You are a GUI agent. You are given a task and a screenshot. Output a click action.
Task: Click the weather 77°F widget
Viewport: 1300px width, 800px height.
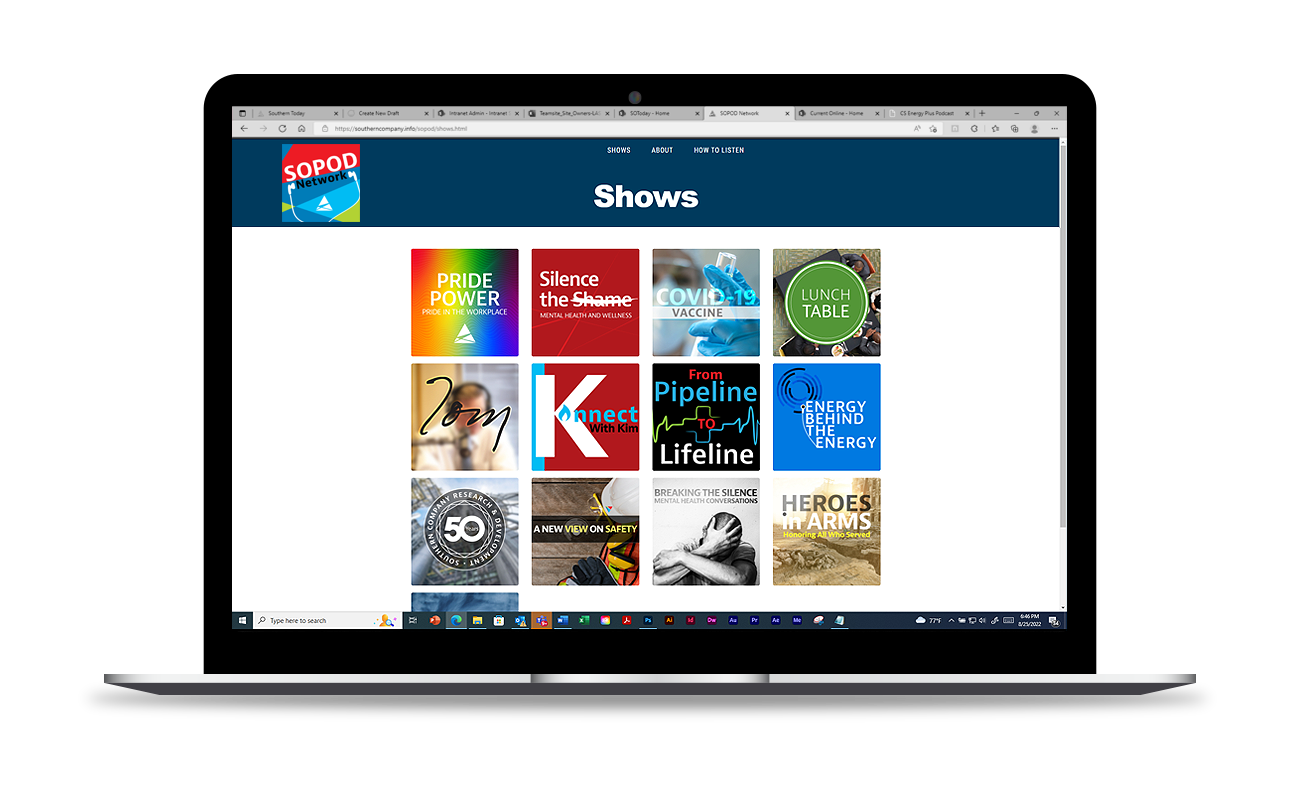[928, 621]
